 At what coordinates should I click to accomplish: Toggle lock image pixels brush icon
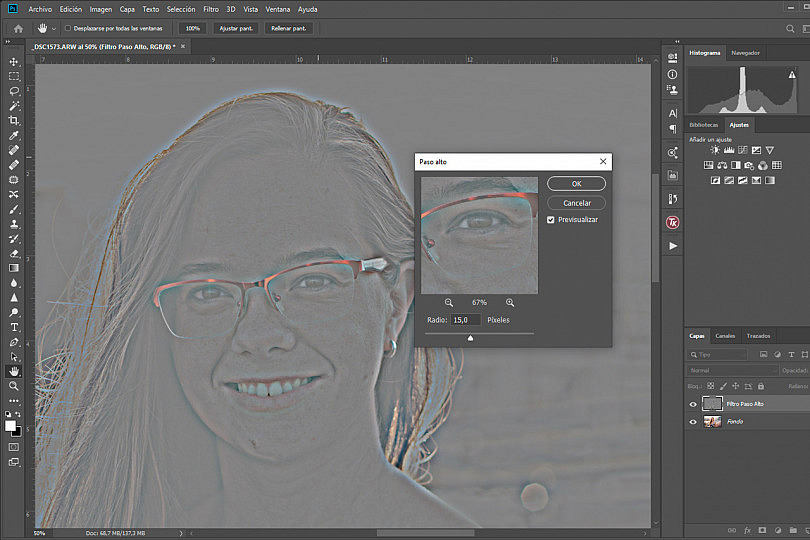point(723,386)
